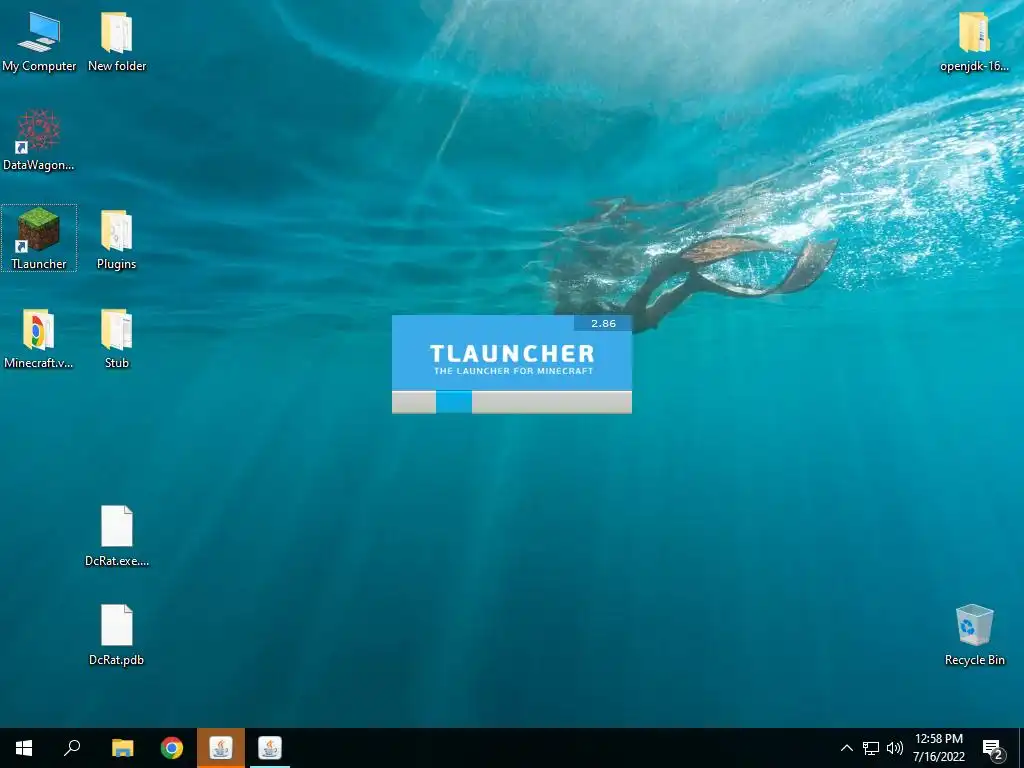The width and height of the screenshot is (1024, 768).
Task: Select the Stub folder icon
Action: coord(117,338)
